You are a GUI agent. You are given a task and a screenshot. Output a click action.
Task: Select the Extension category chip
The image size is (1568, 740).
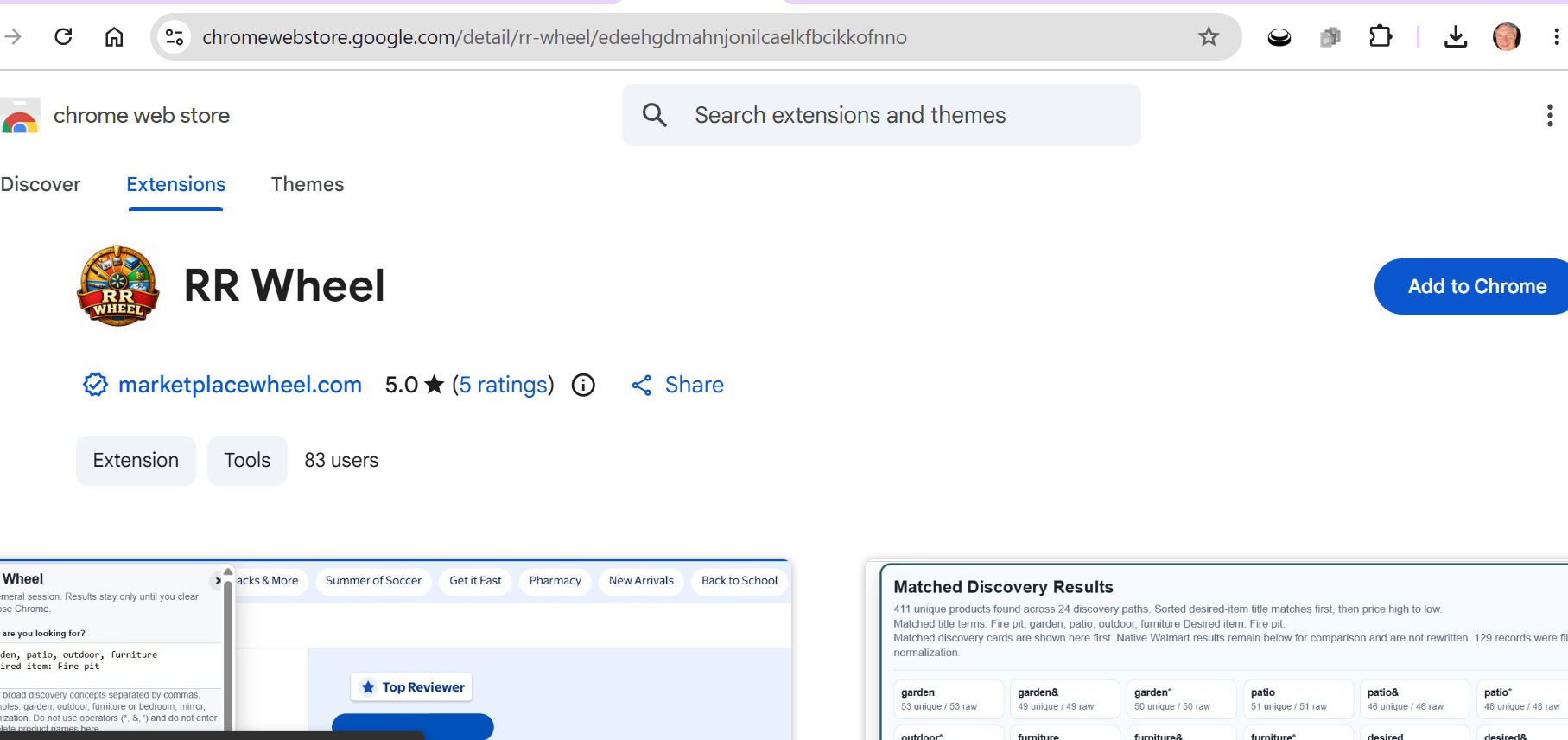136,461
